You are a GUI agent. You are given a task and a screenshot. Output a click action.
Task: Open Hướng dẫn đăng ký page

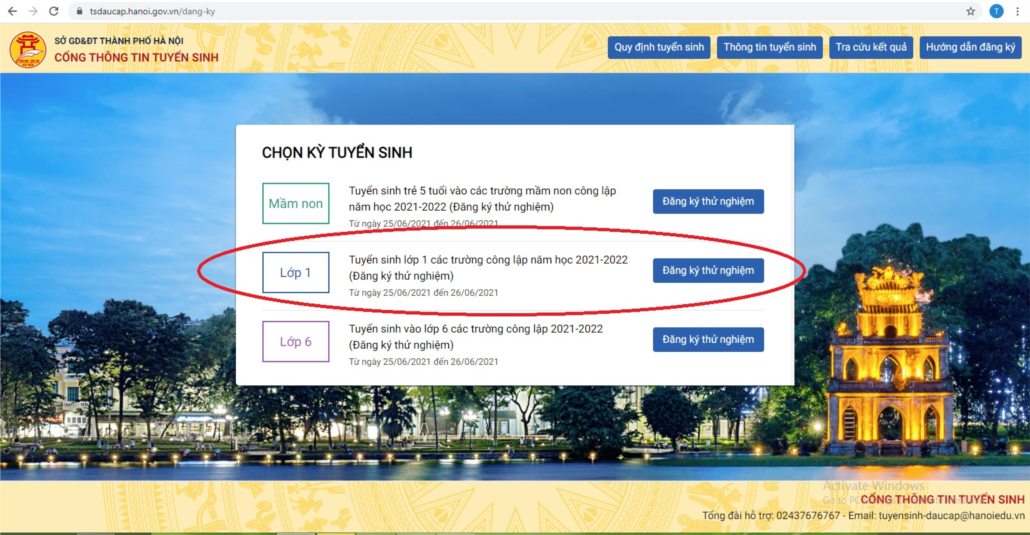pos(970,48)
